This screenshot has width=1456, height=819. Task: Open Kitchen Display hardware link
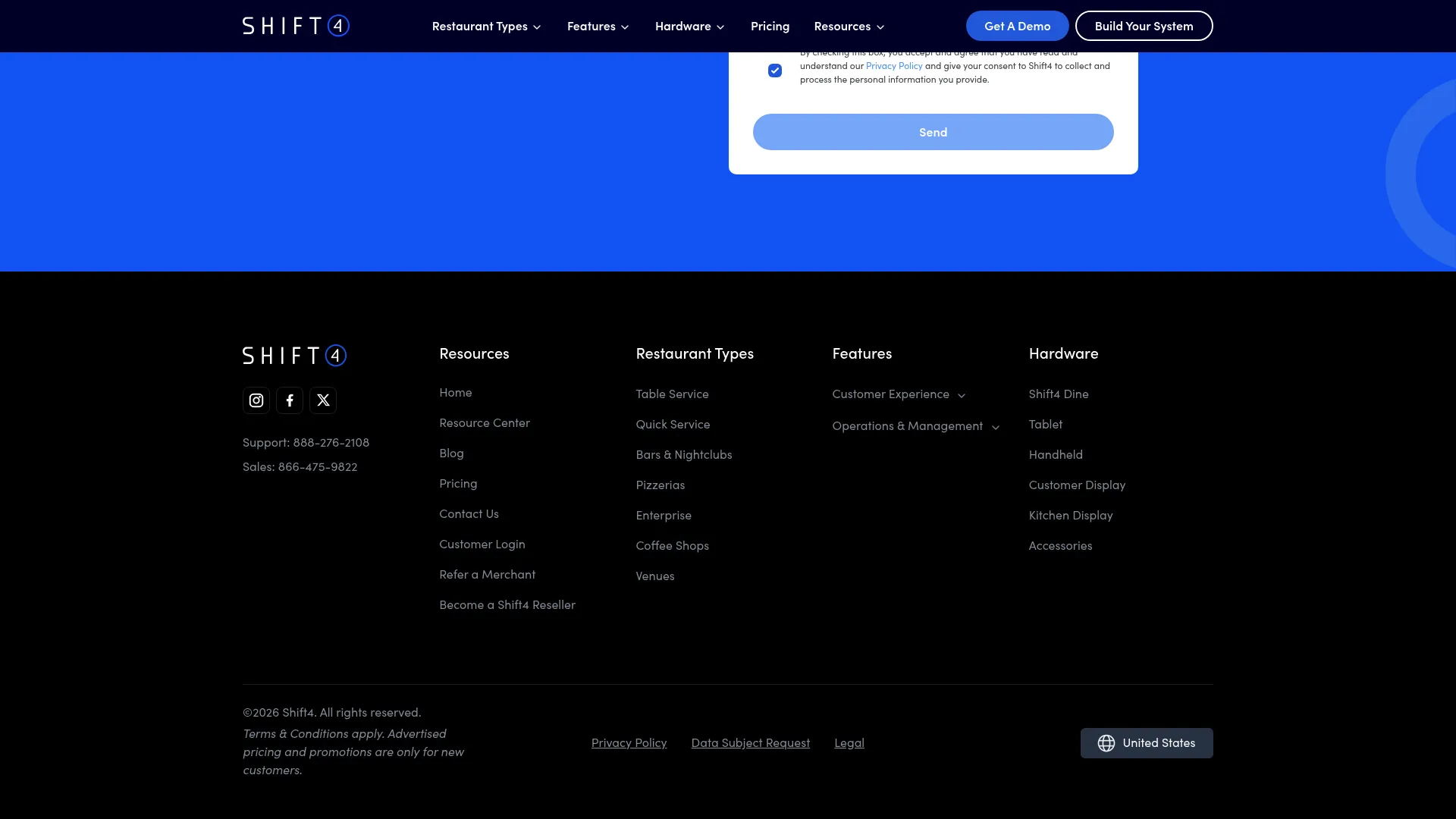[x=1071, y=516]
